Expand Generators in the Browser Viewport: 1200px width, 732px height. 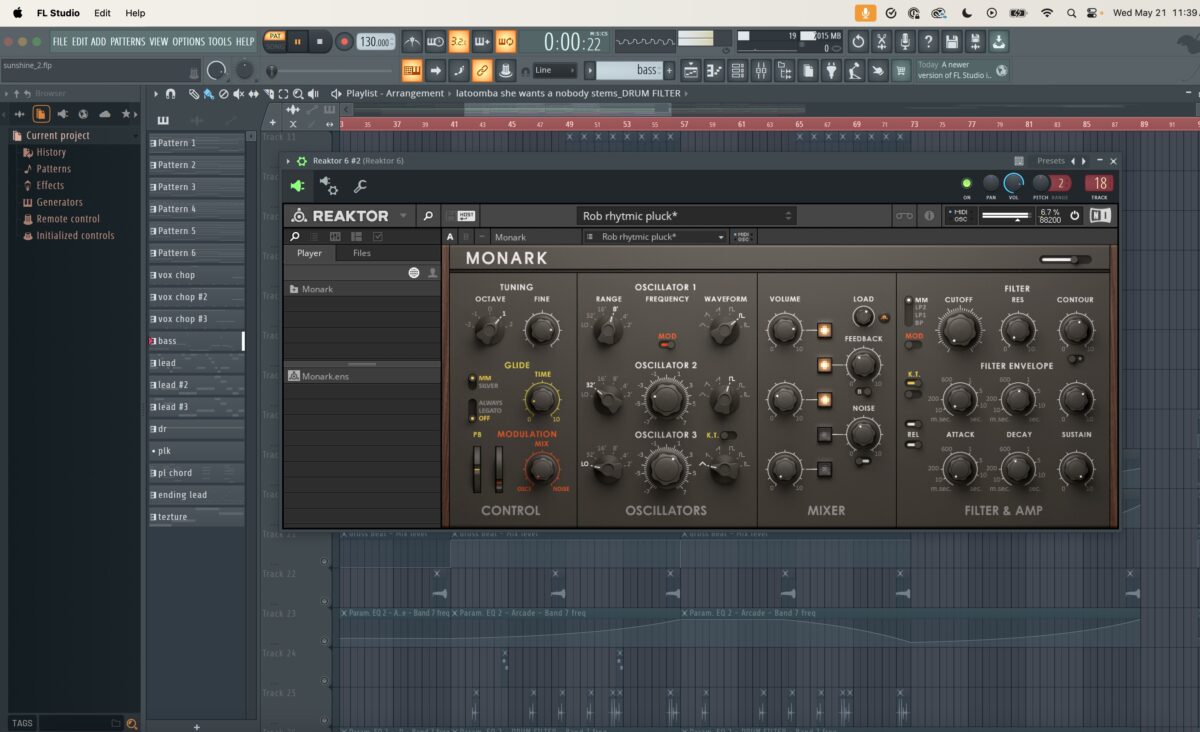pos(59,203)
